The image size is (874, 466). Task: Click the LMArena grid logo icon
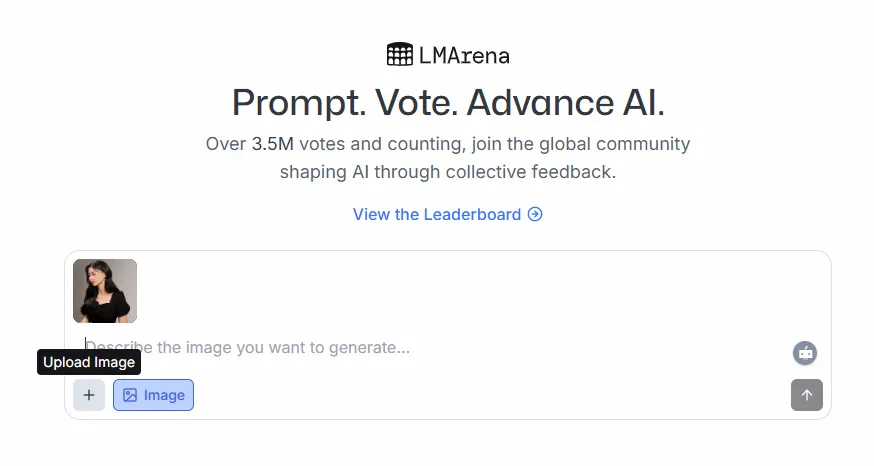(399, 55)
